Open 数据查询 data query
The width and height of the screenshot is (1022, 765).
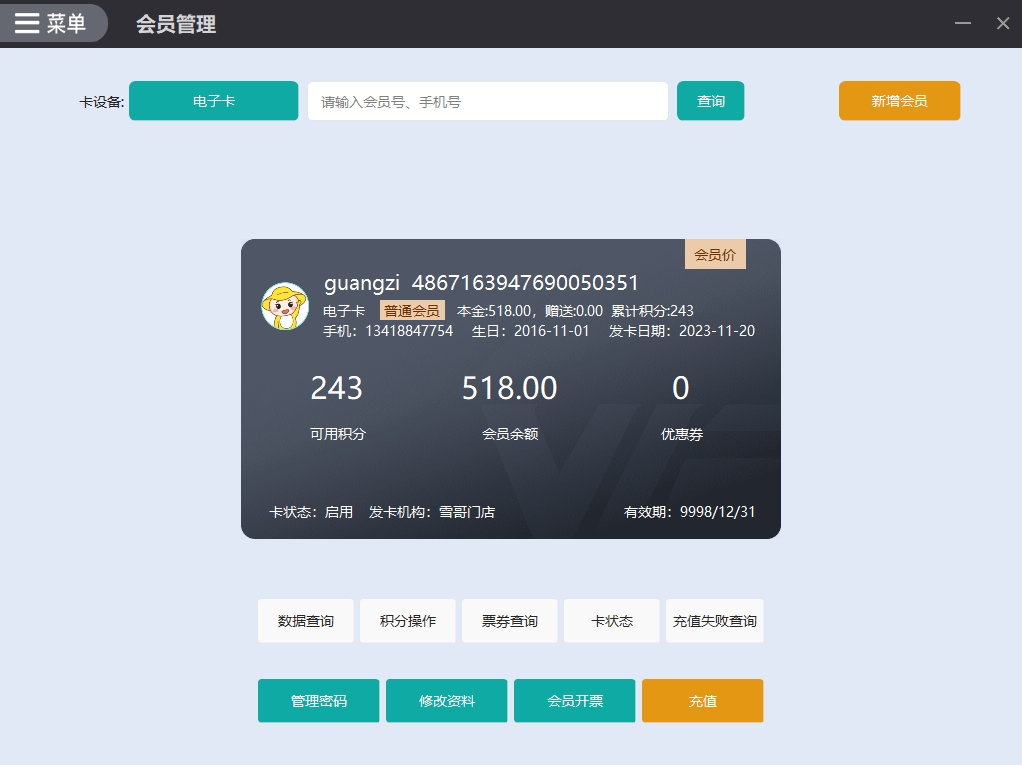tap(306, 621)
